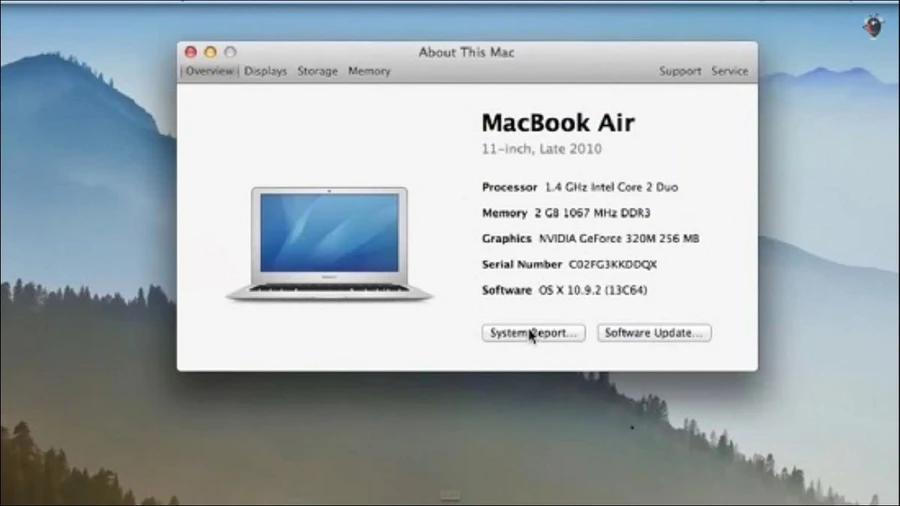Click the 'About This Mac' window title
Image resolution: width=900 pixels, height=506 pixels.
466,52
